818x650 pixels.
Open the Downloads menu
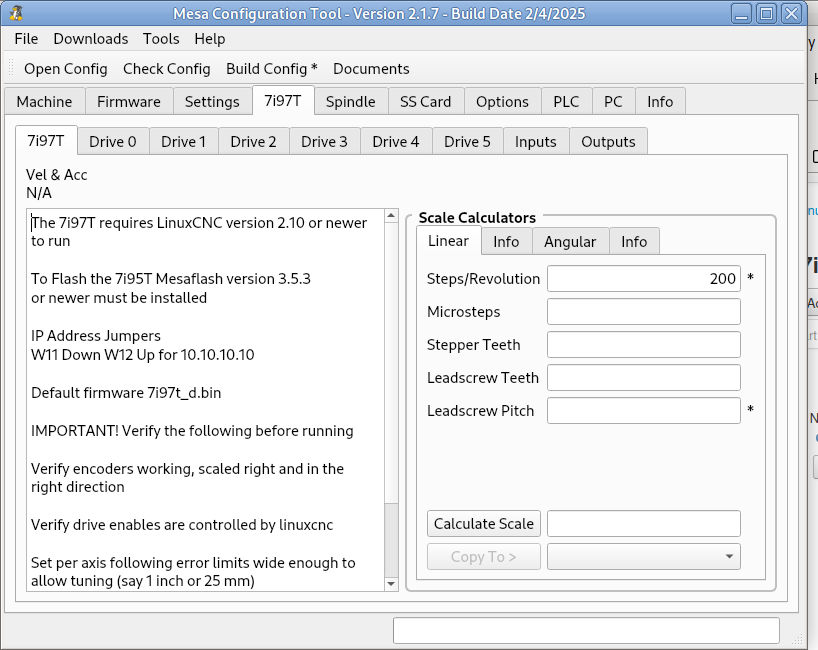(x=91, y=39)
